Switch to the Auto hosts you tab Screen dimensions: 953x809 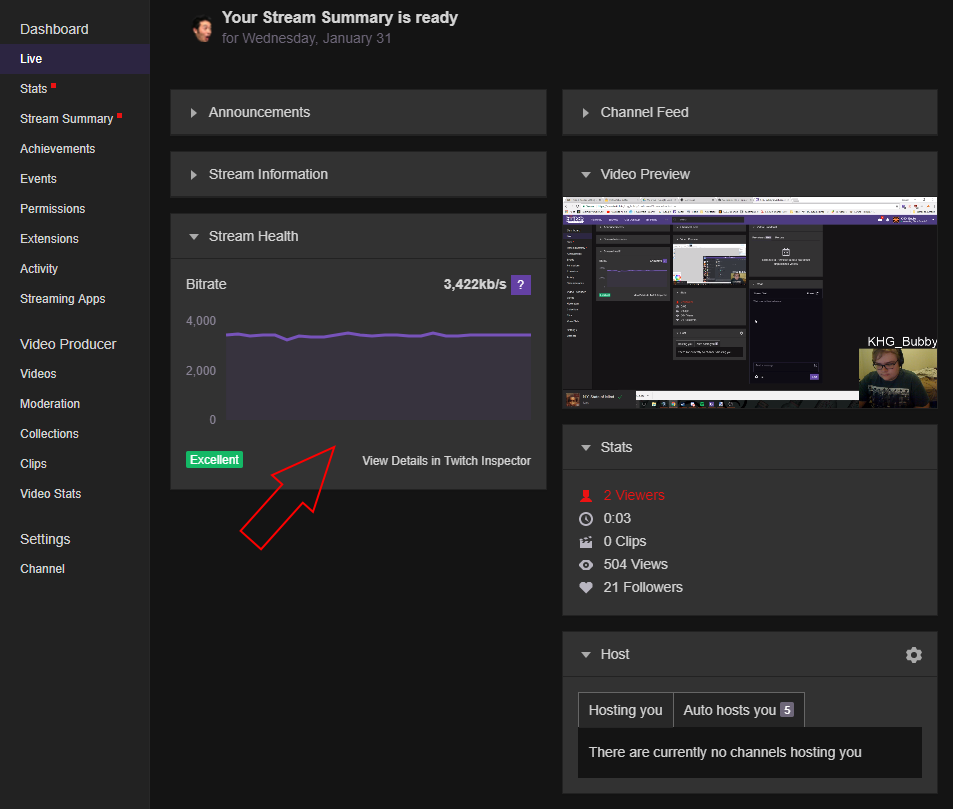[738, 710]
